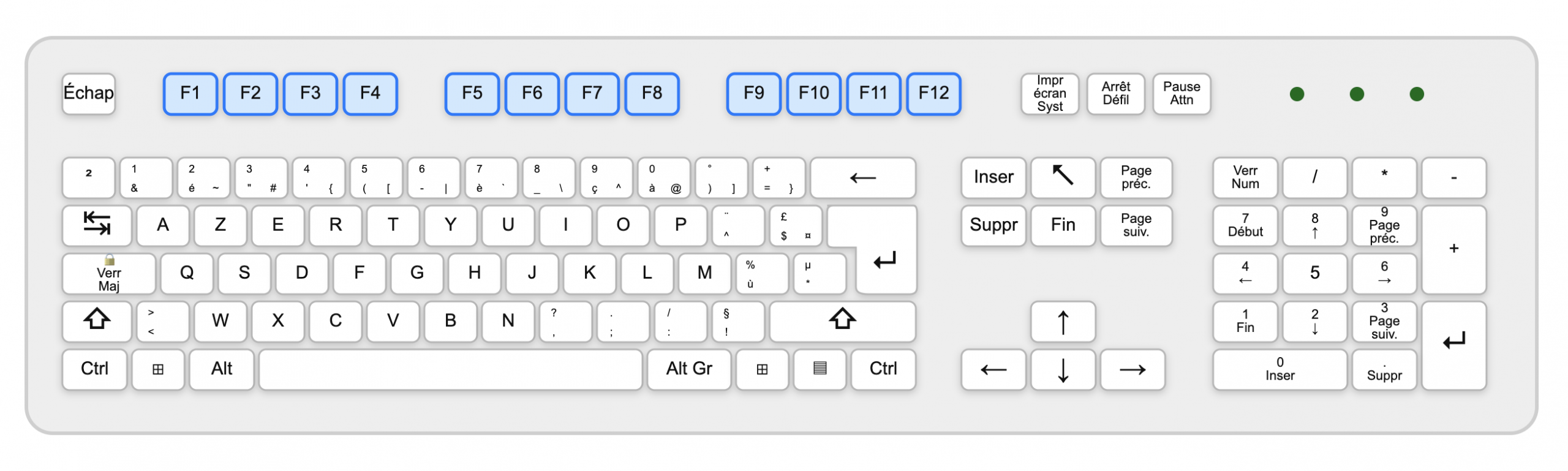Click the Échap key
The image size is (1568, 471).
pyautogui.click(x=89, y=94)
